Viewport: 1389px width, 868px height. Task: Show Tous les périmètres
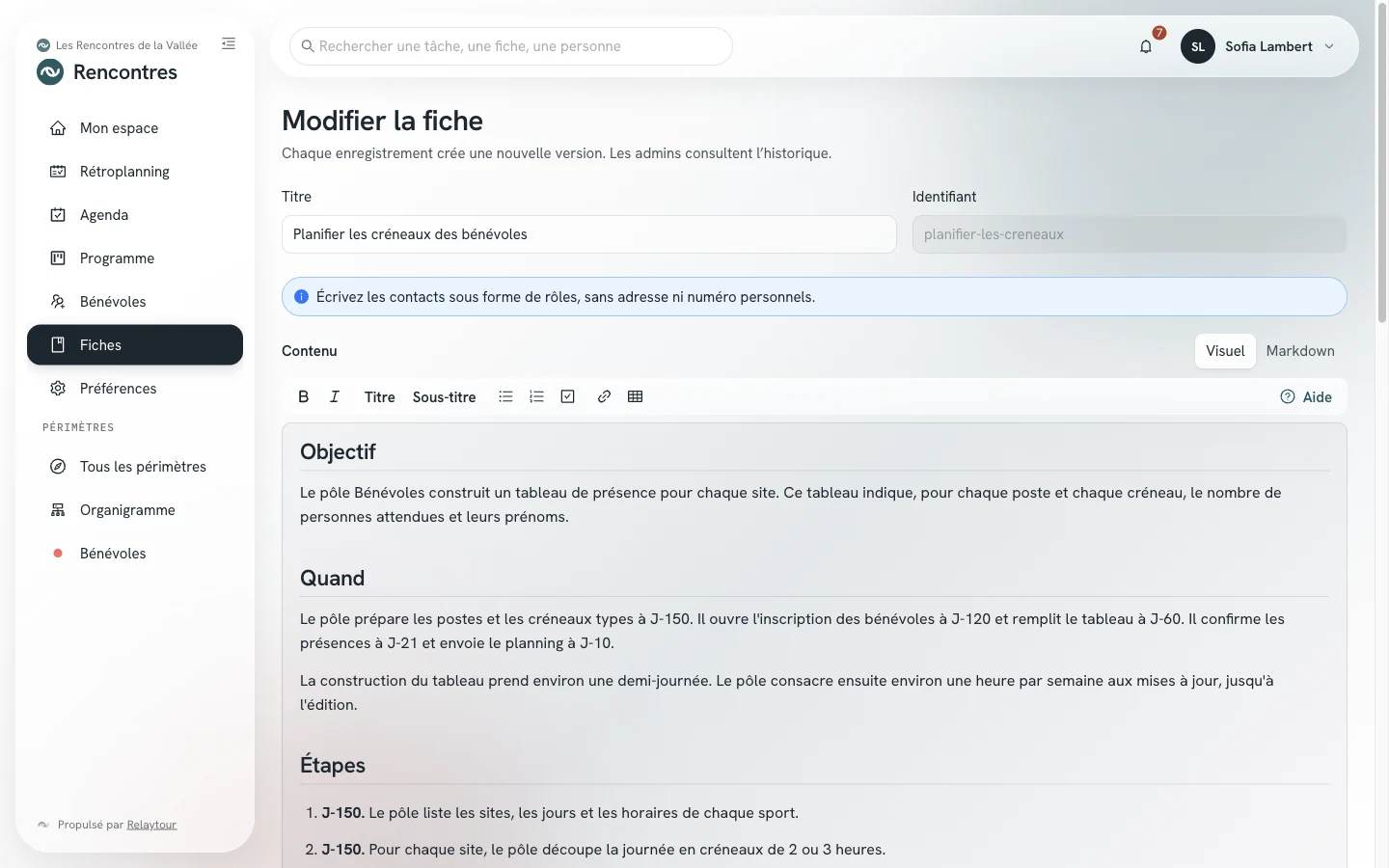135,467
